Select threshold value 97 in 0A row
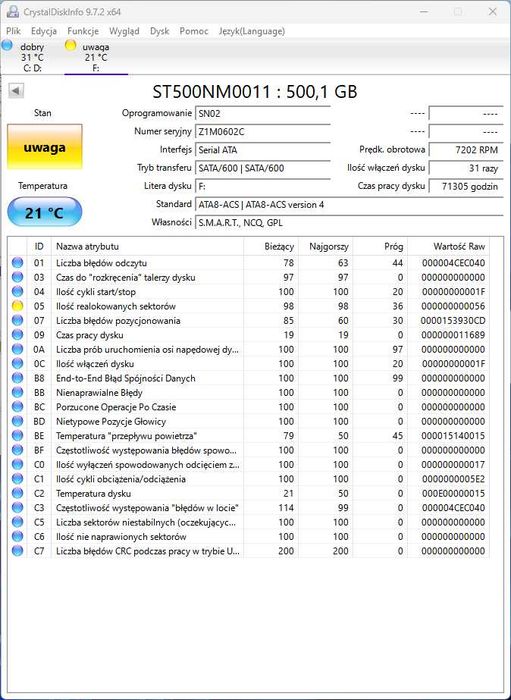 click(397, 349)
